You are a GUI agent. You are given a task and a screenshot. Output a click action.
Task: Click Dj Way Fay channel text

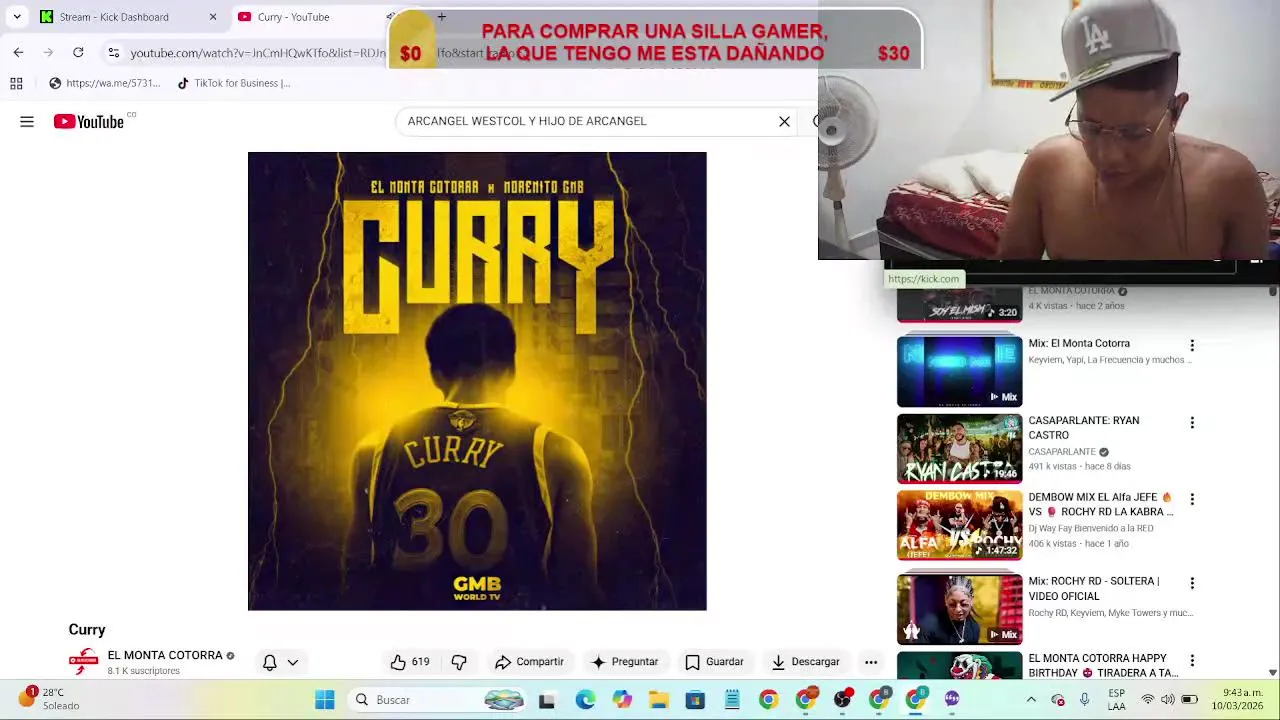(1091, 528)
